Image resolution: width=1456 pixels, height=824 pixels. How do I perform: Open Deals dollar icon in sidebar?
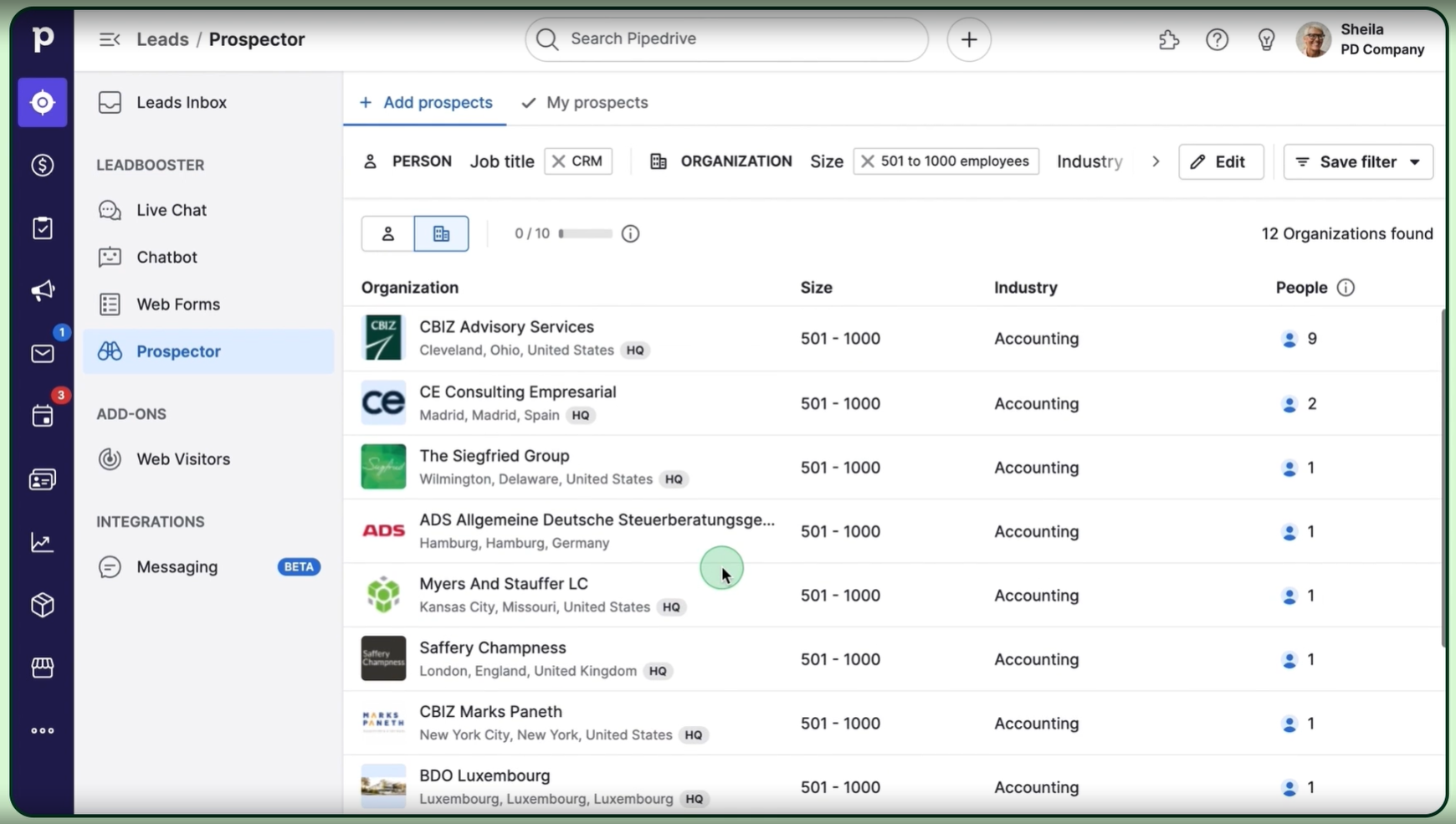tap(43, 165)
